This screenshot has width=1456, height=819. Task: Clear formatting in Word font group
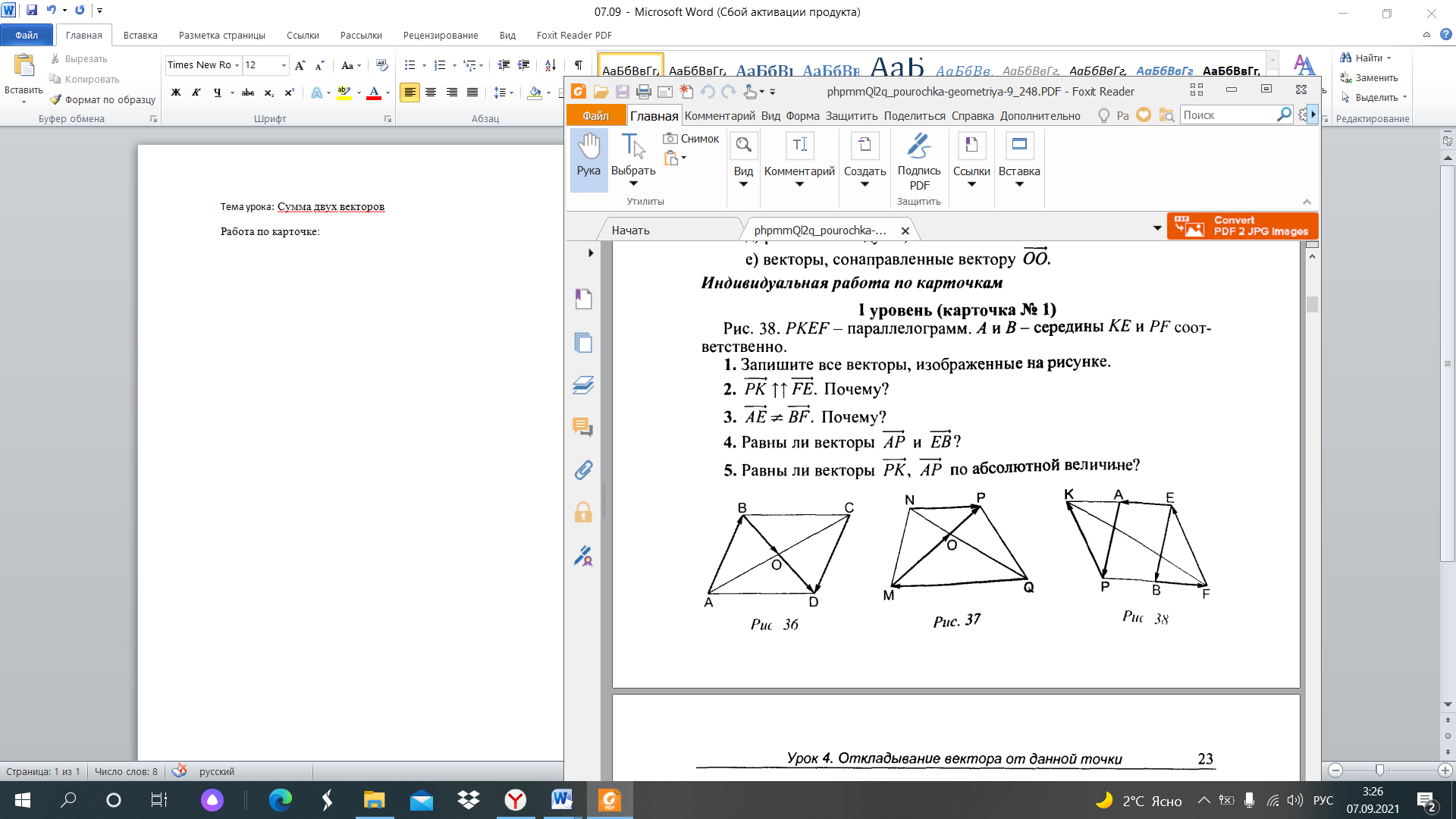(x=381, y=65)
